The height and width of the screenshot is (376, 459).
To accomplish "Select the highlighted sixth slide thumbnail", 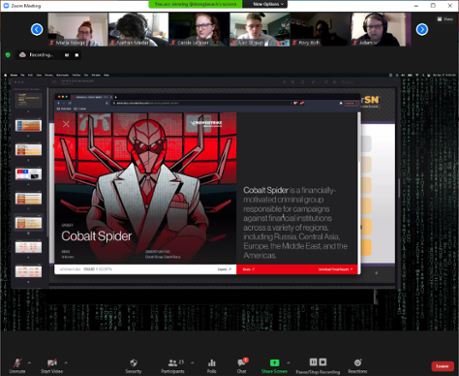I will [x=28, y=223].
